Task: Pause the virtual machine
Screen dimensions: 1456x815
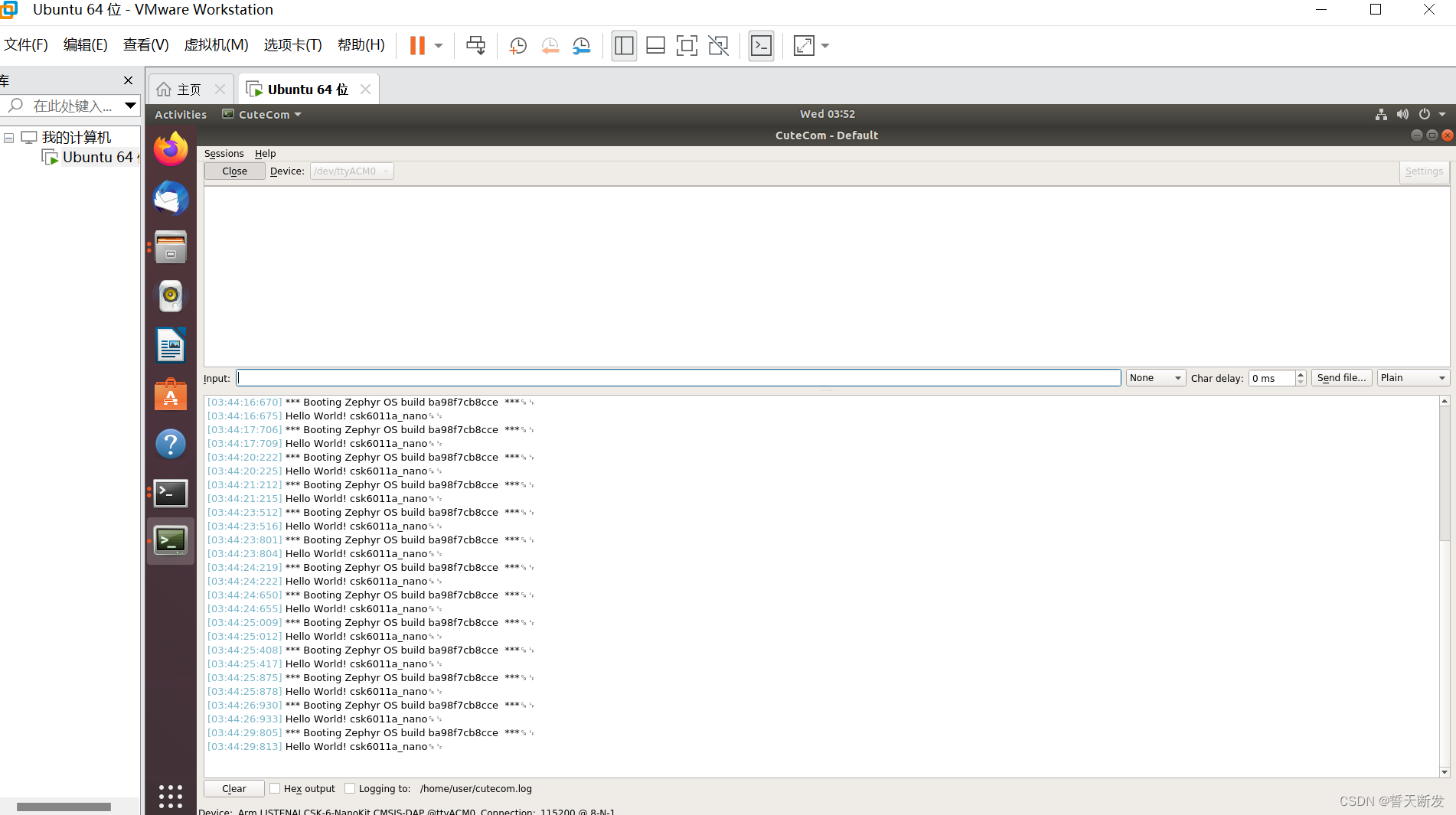Action: coord(417,46)
